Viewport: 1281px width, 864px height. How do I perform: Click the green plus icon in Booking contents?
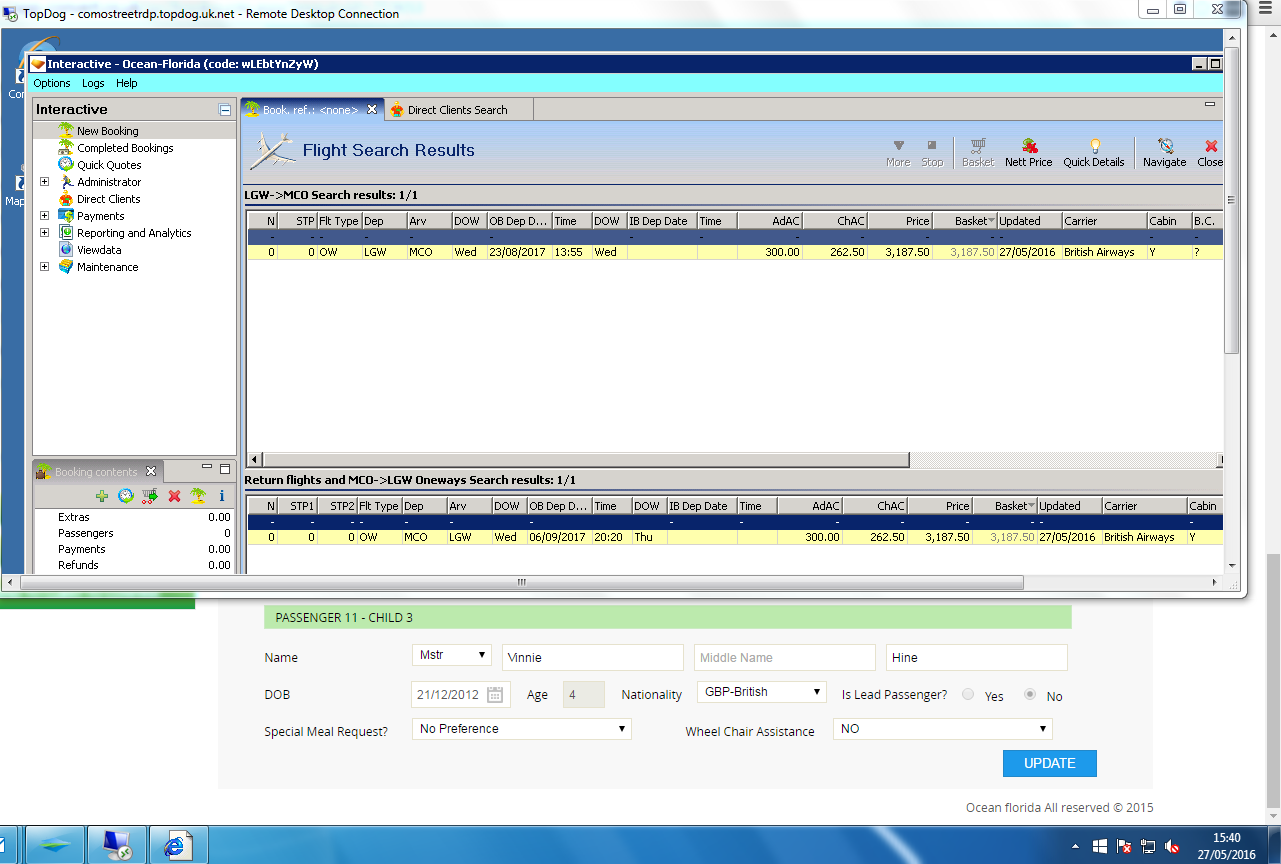(102, 496)
